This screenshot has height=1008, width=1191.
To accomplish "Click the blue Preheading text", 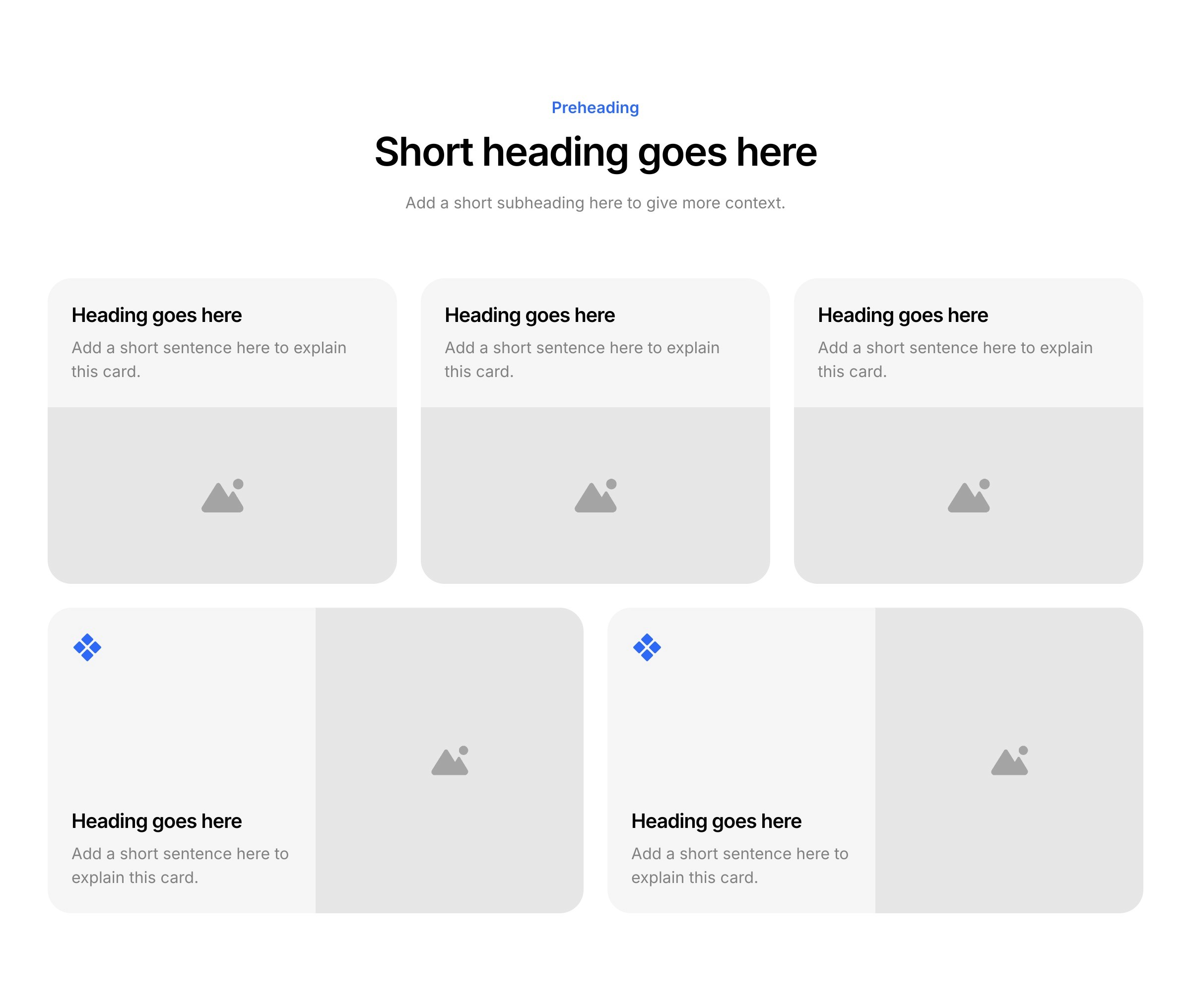I will tap(595, 108).
